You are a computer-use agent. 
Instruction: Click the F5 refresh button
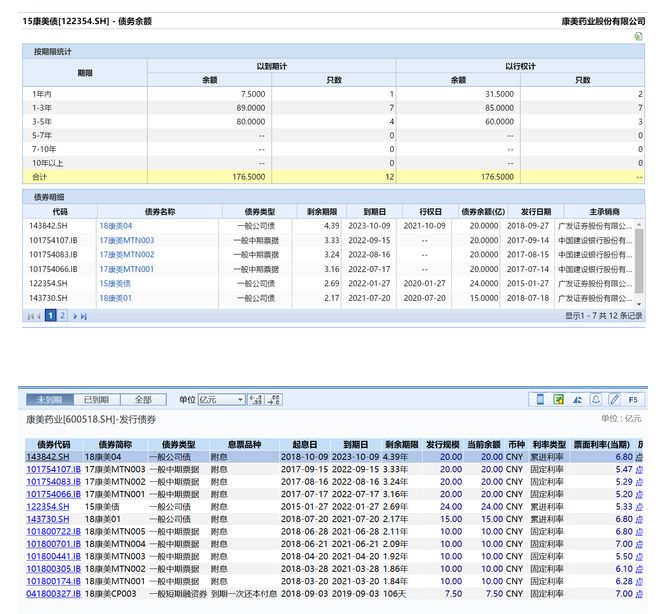click(x=633, y=399)
